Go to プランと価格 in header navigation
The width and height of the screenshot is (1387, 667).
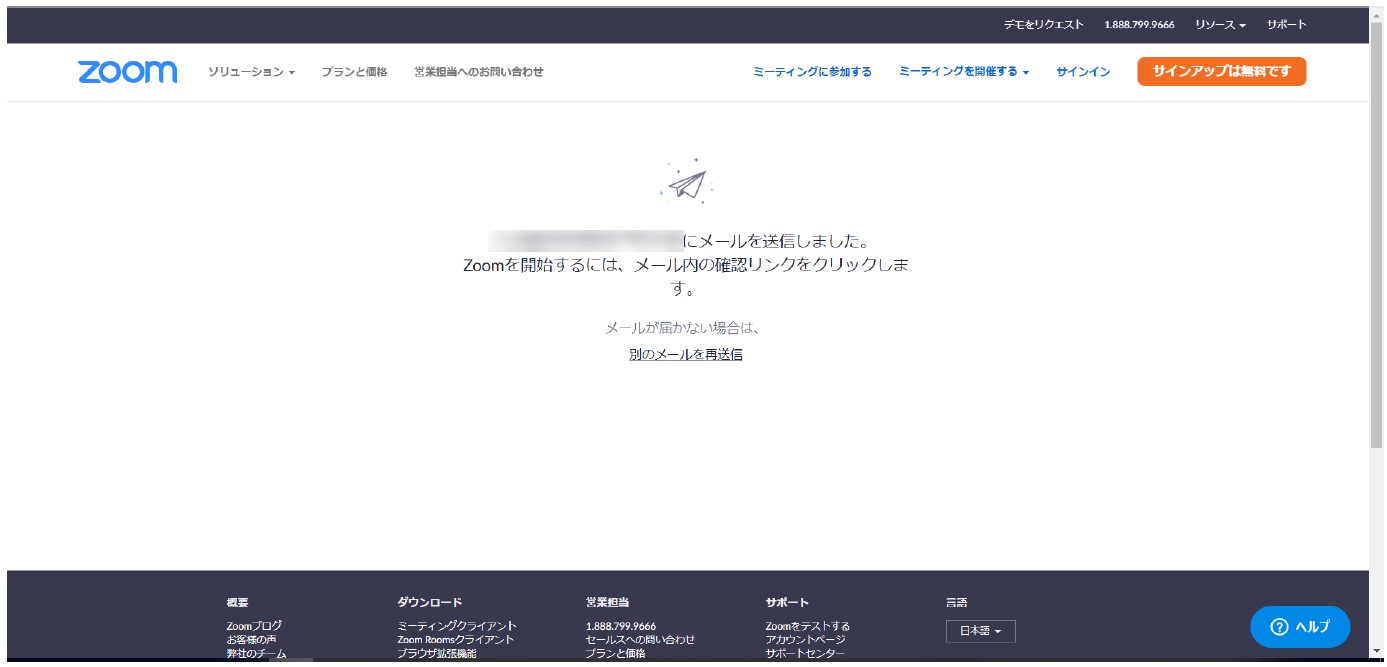pyautogui.click(x=354, y=72)
